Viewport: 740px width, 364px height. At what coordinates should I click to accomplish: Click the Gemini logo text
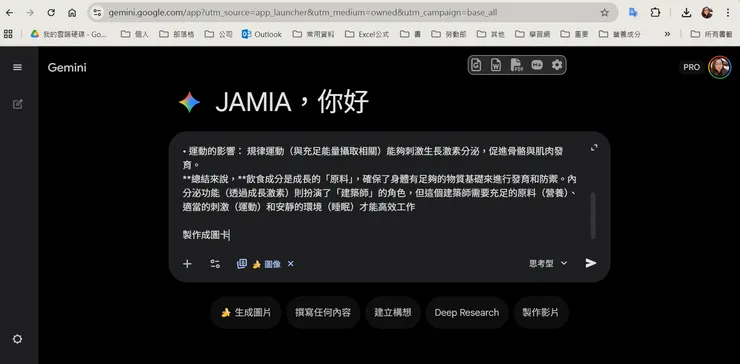67,68
